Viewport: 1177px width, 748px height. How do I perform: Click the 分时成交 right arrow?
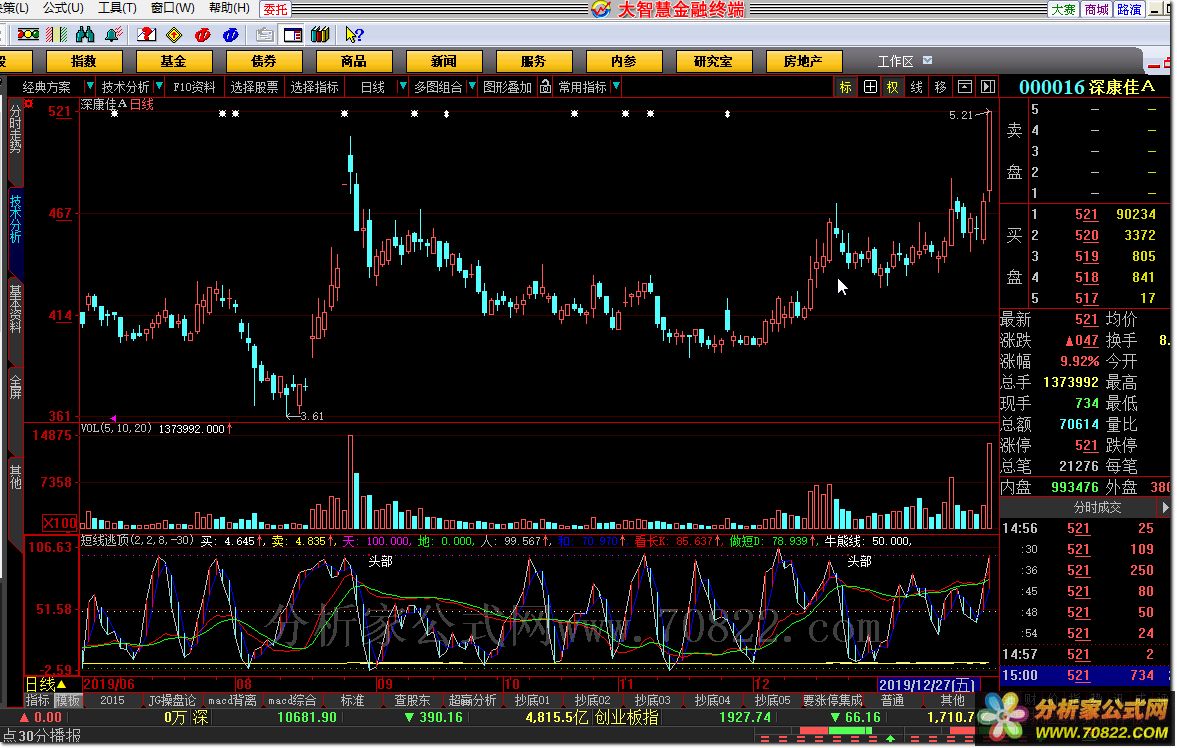(x=1164, y=508)
